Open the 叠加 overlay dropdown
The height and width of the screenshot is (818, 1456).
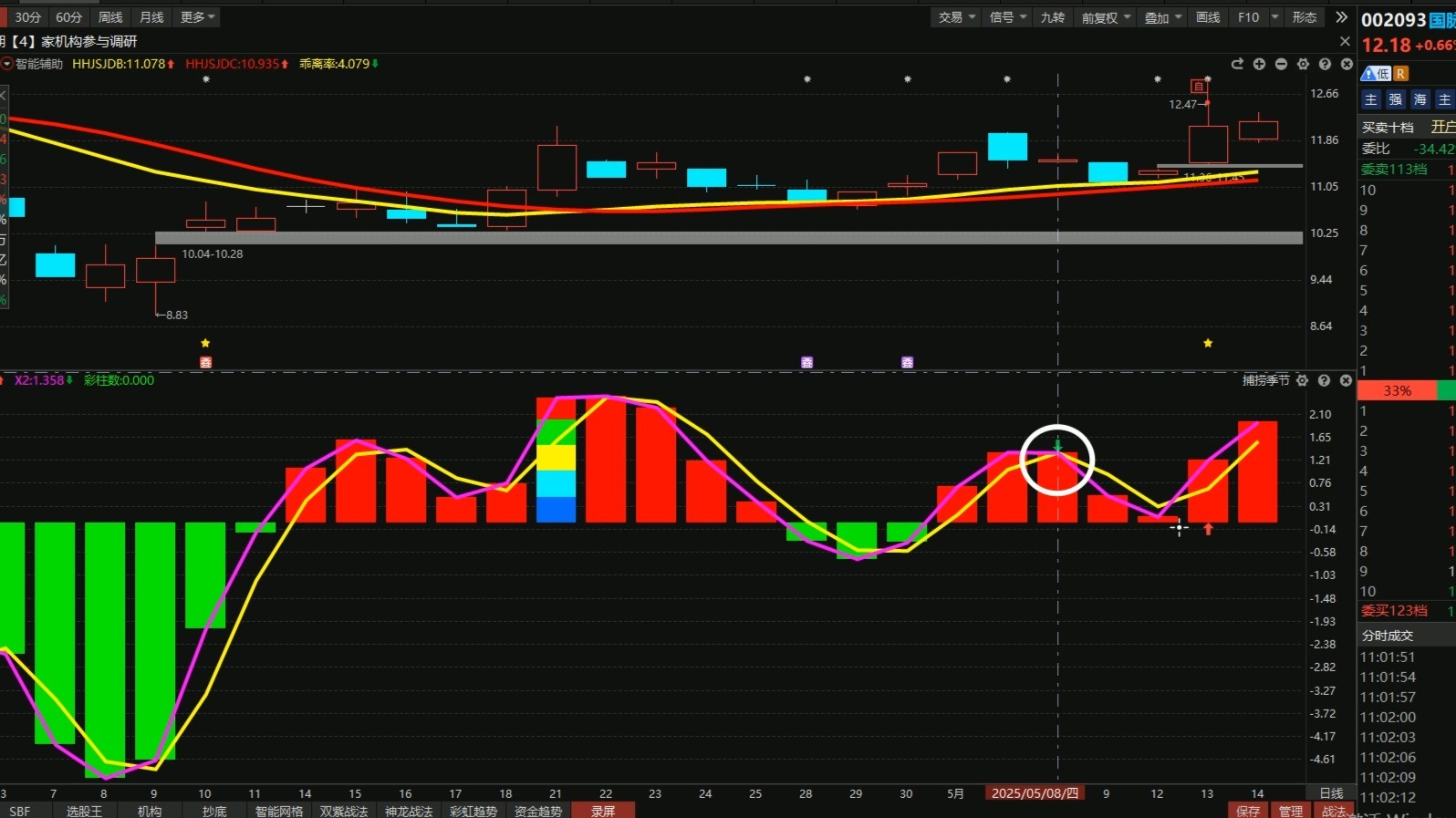point(1163,17)
